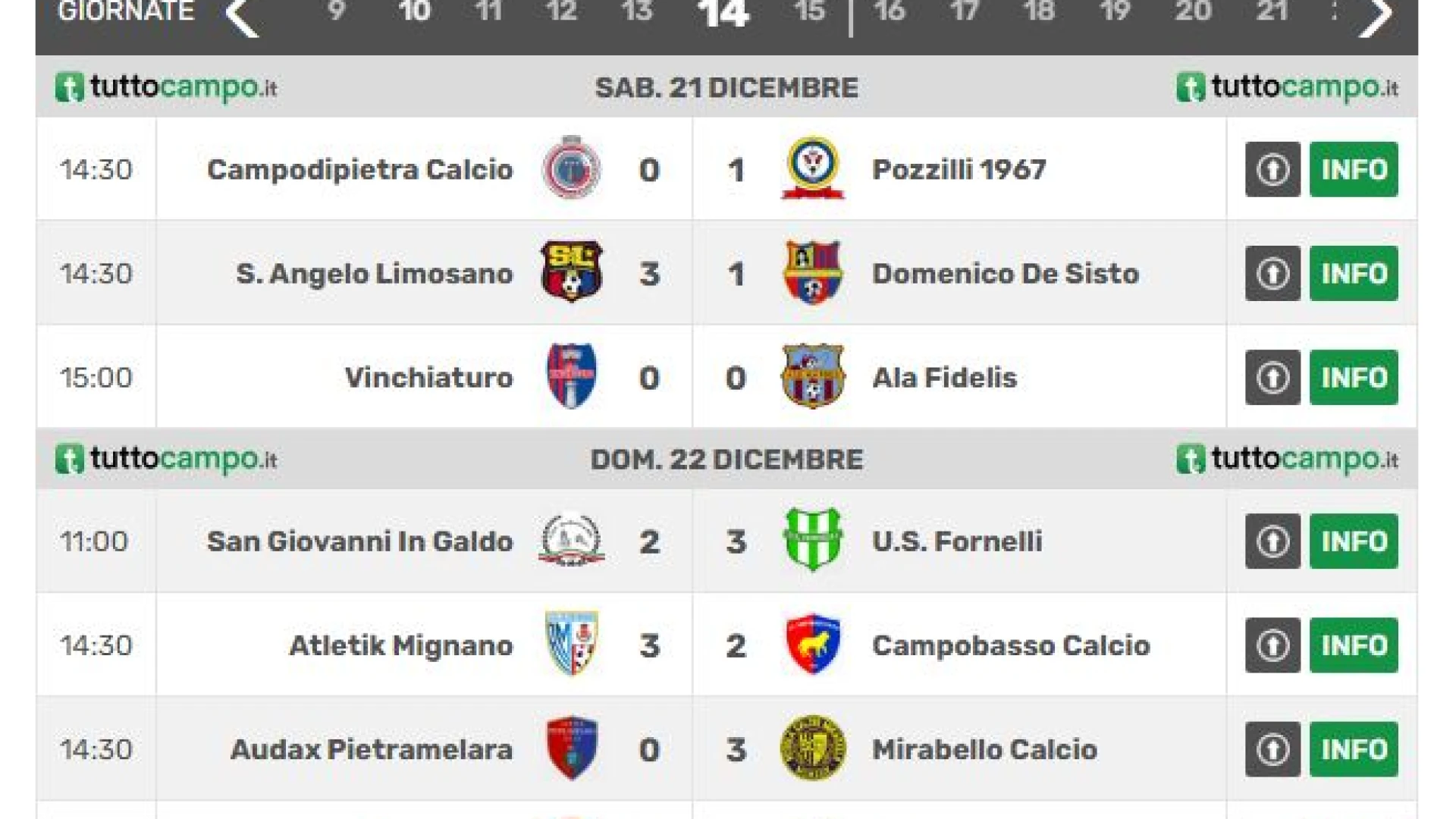Click the Campodipietra Calcio team crest
The image size is (1456, 819).
coord(572,168)
